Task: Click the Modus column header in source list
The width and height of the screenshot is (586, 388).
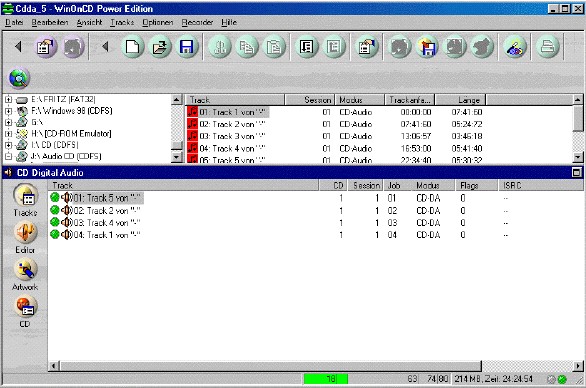Action: [x=360, y=100]
